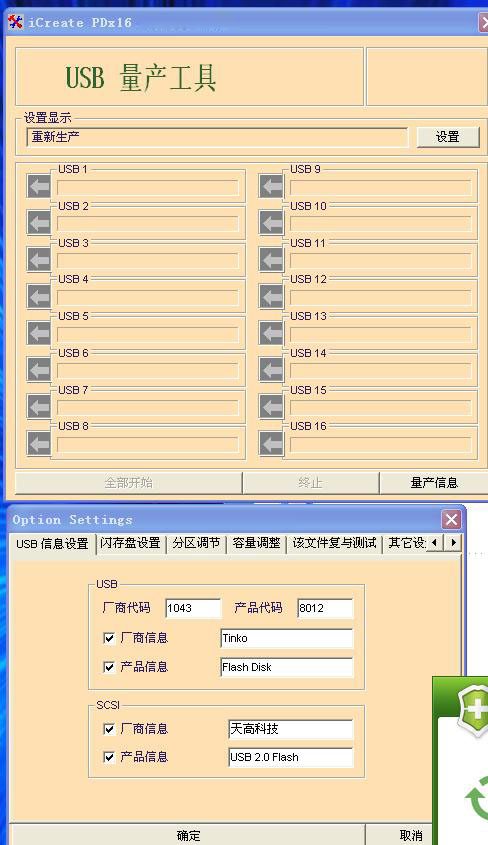The height and width of the screenshot is (845, 488).
Task: Click the USB 2.0 Flash SCSI field
Action: coord(291,757)
